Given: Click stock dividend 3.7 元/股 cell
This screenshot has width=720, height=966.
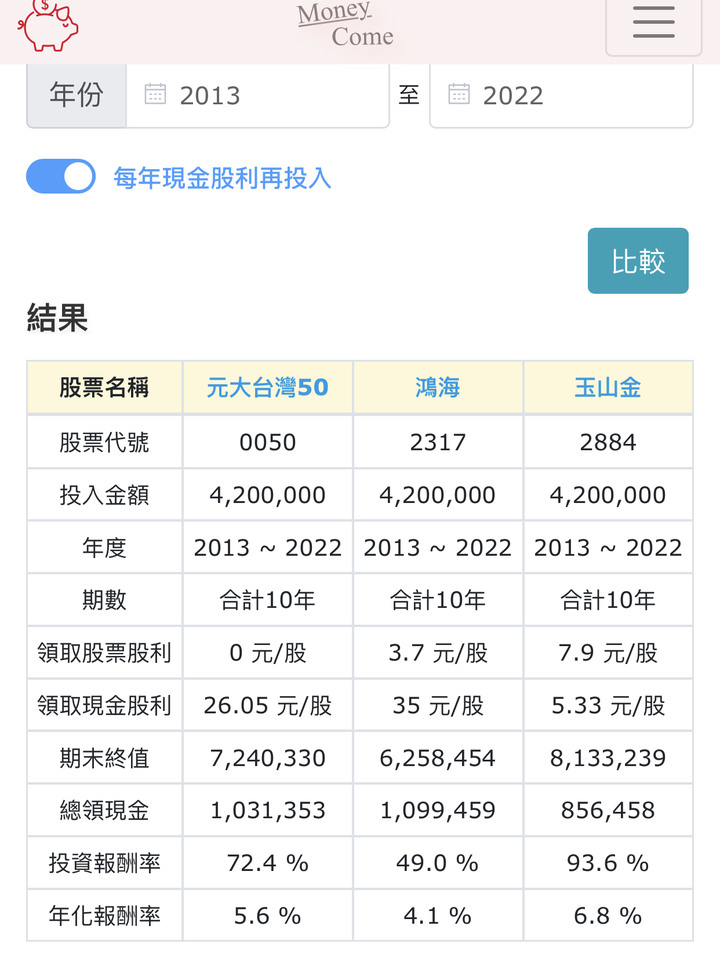Looking at the screenshot, I should point(437,653).
